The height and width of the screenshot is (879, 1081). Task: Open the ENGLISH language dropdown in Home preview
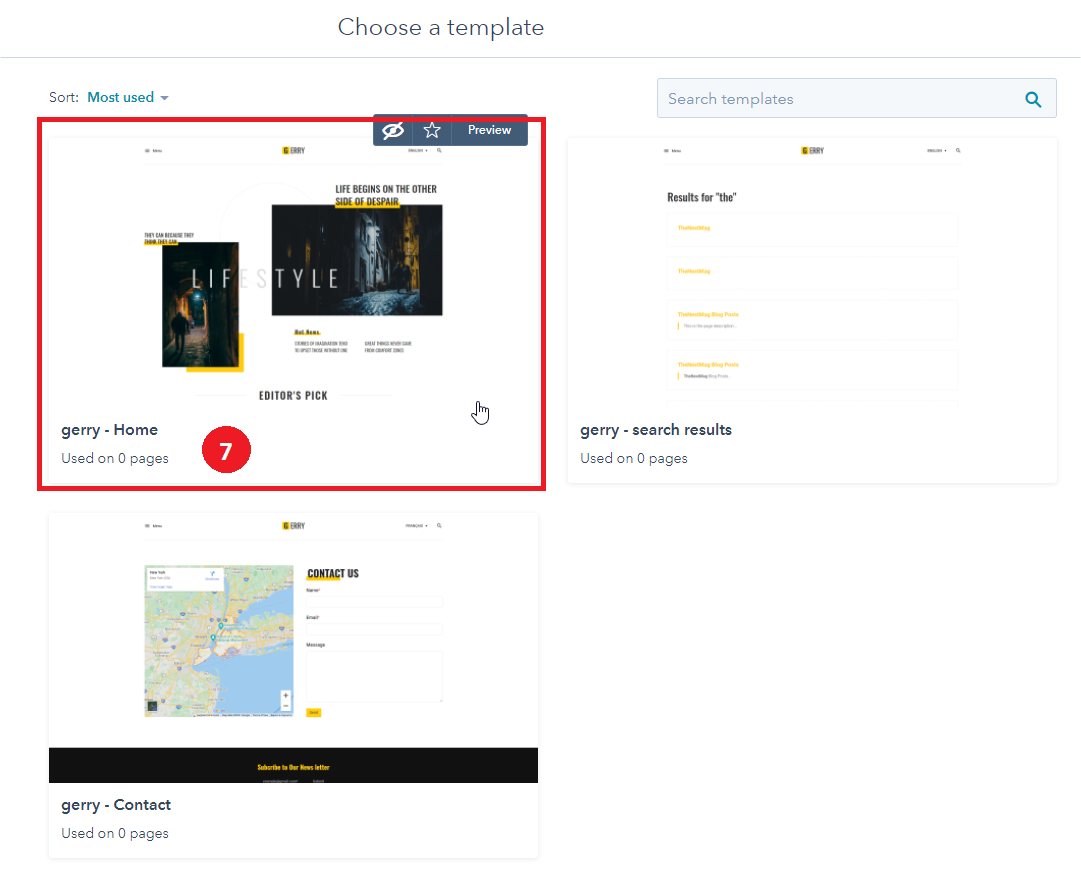[x=417, y=151]
